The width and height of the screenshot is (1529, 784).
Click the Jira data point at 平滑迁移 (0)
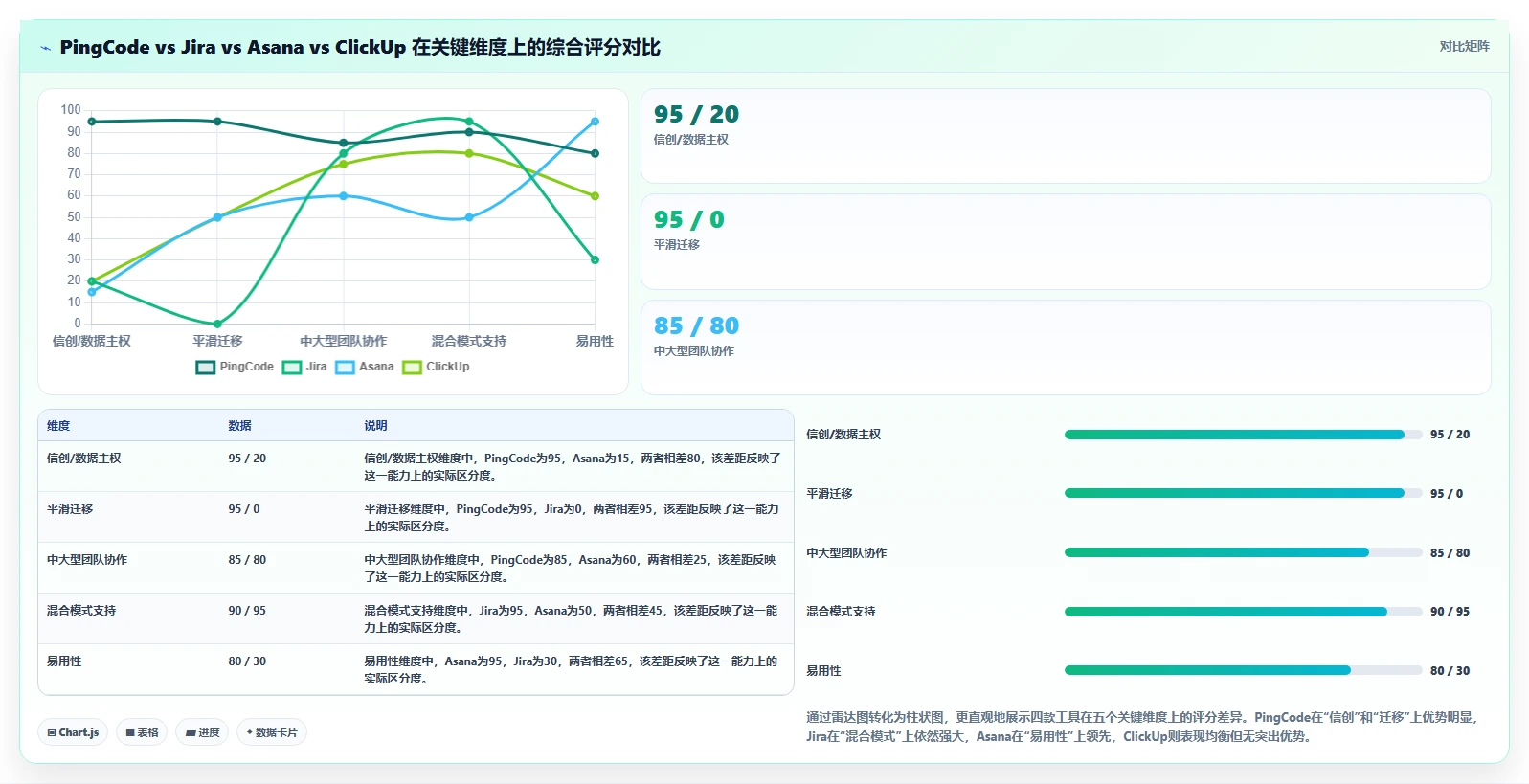pos(217,324)
